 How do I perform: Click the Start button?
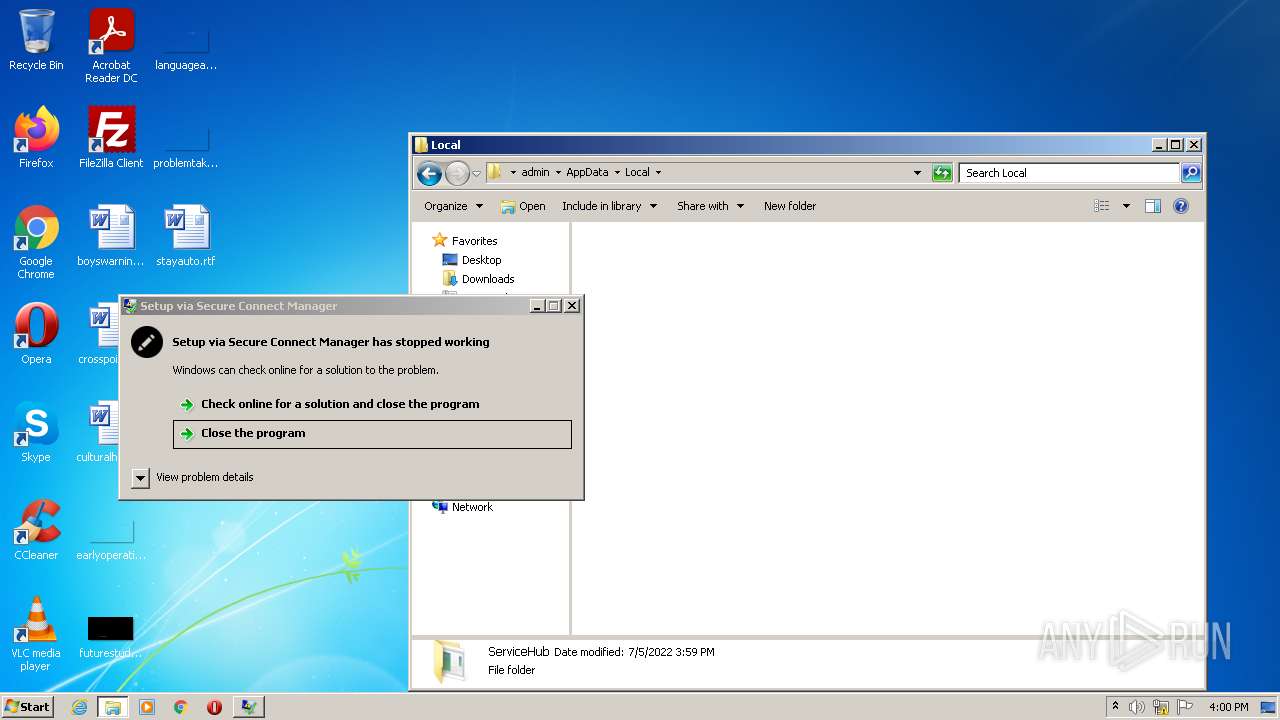[x=27, y=707]
